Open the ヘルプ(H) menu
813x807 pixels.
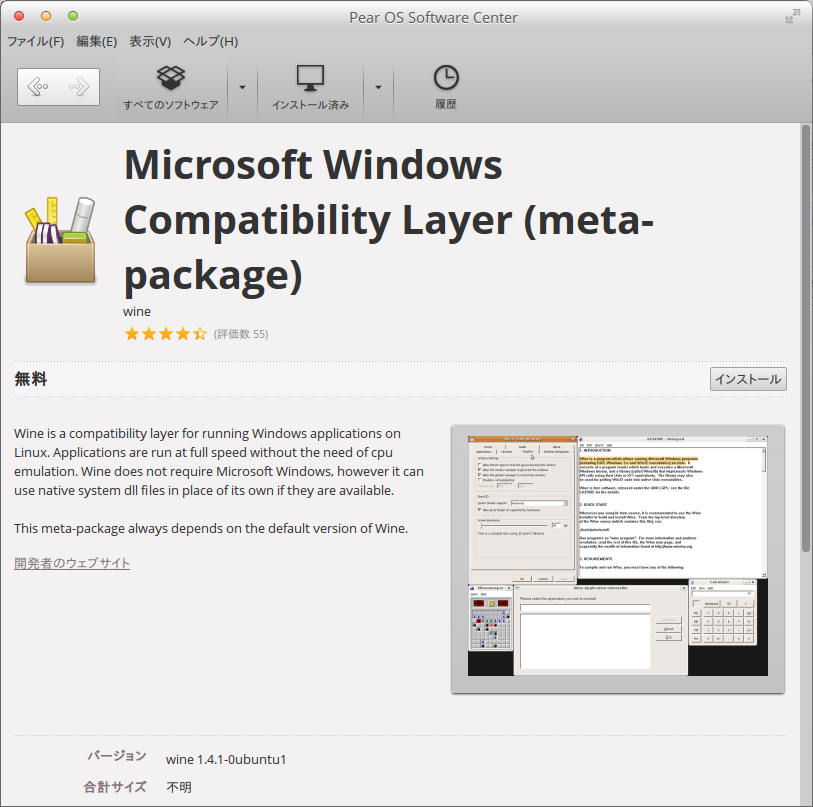point(211,41)
